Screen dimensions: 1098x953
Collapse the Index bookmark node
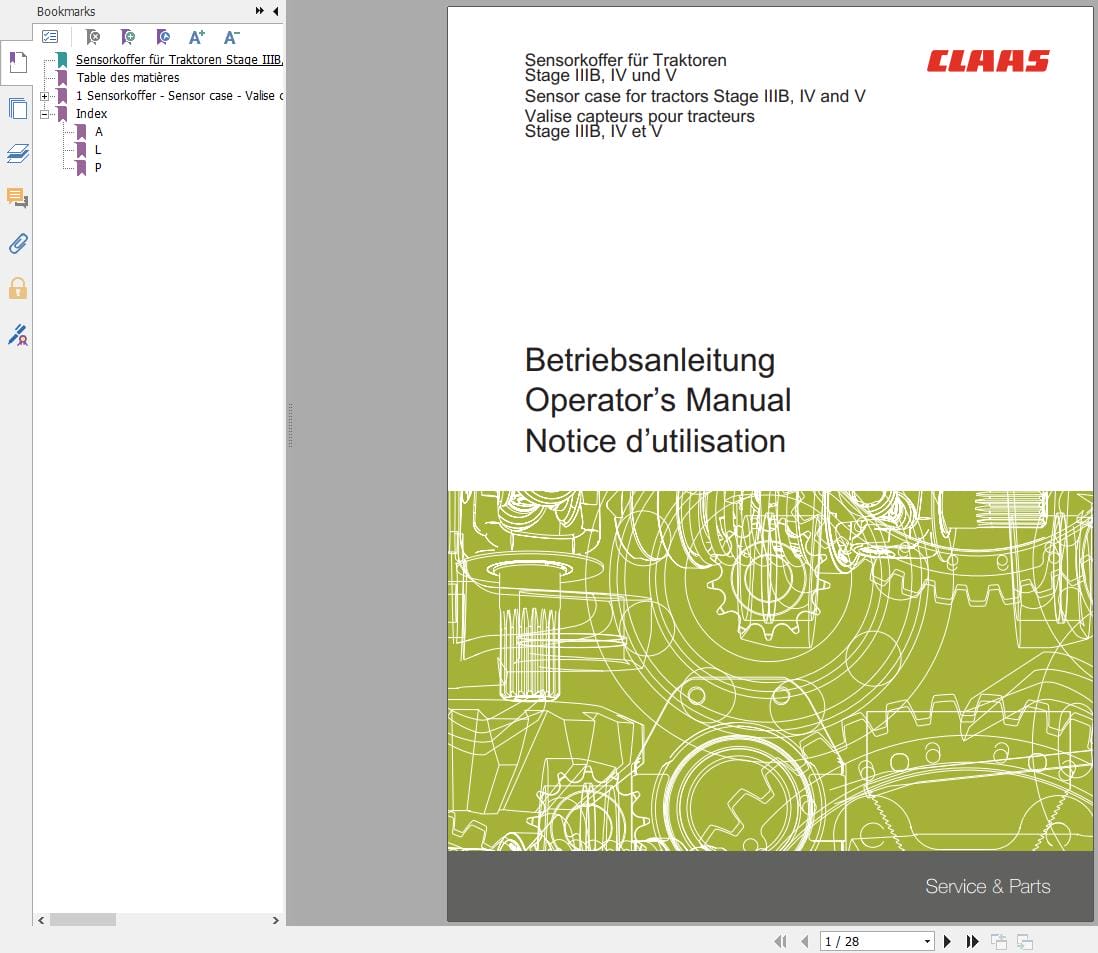click(x=45, y=114)
